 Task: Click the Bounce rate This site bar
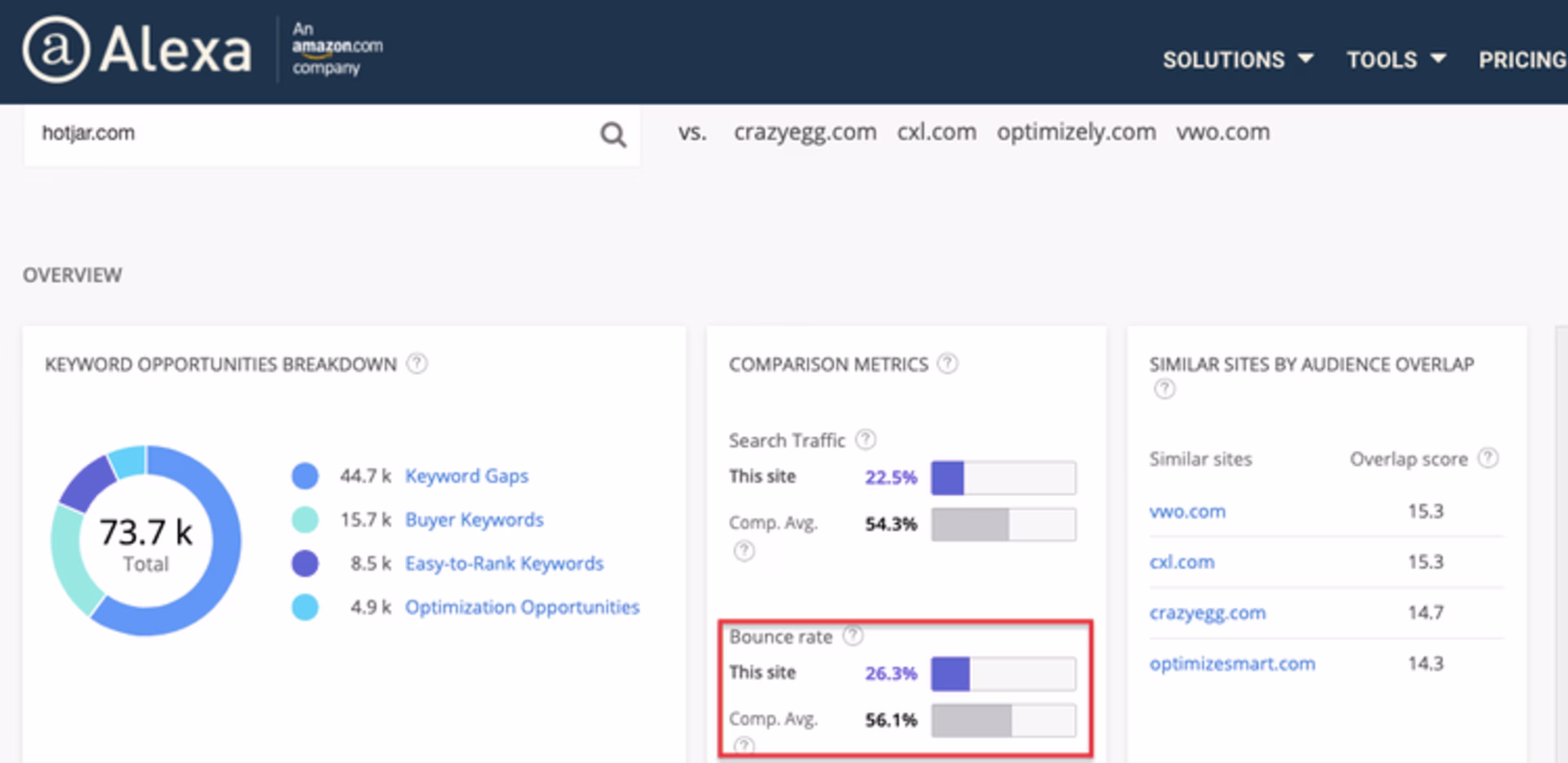(x=1004, y=674)
